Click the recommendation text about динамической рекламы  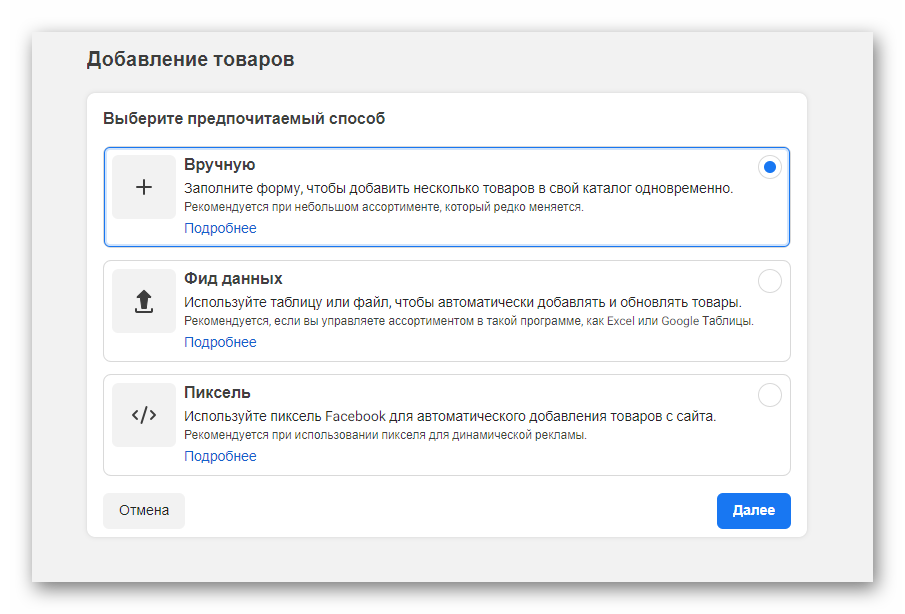pyautogui.click(x=385, y=436)
